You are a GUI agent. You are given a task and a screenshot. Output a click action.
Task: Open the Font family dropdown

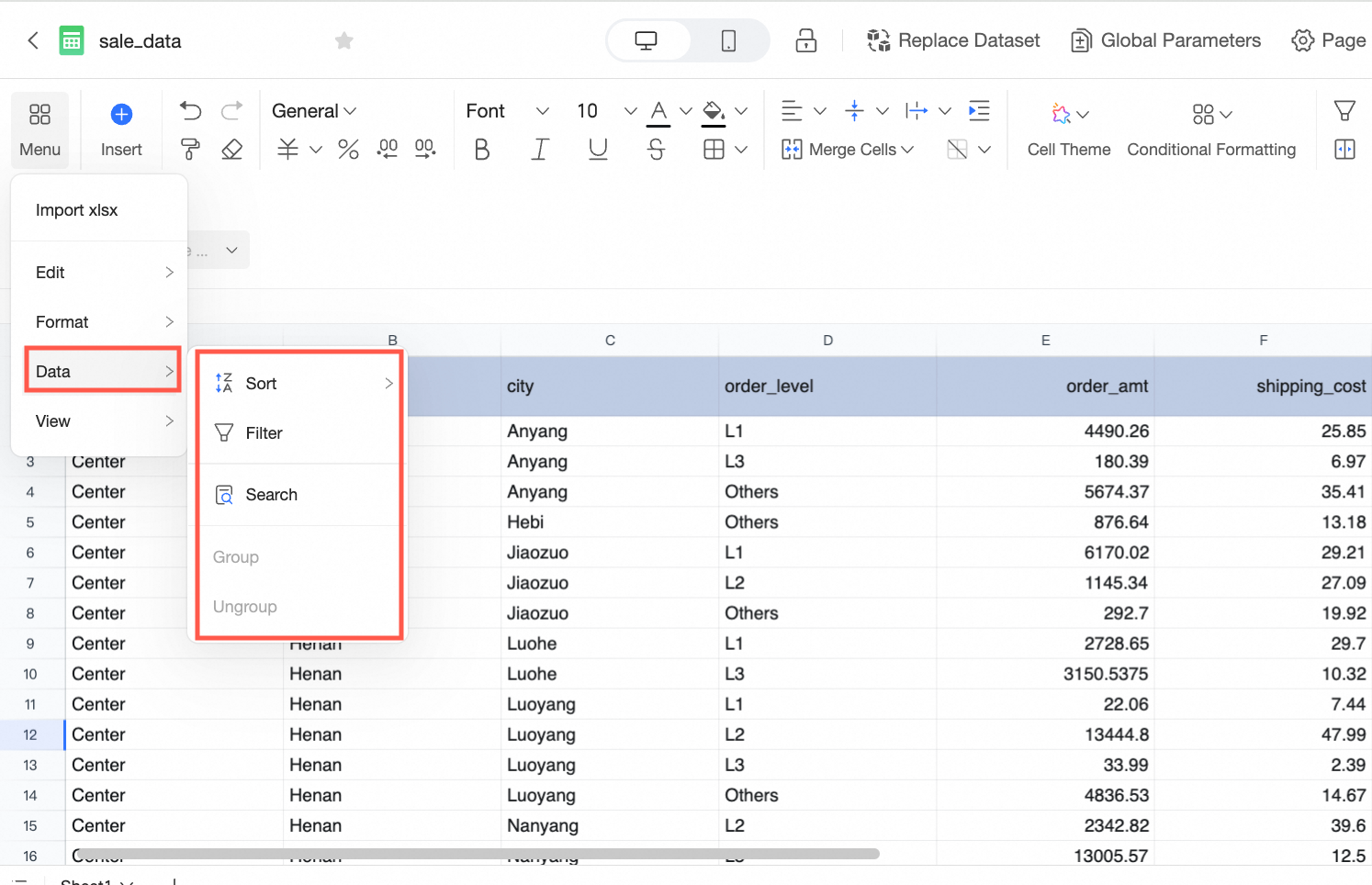pos(507,111)
